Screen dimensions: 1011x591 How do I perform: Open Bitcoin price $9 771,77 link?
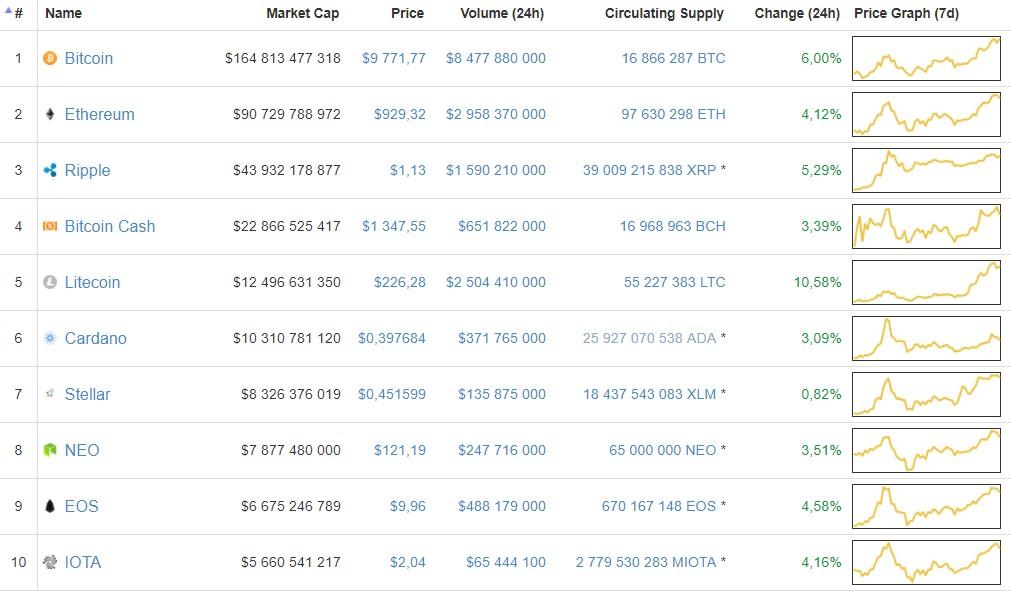pos(393,58)
